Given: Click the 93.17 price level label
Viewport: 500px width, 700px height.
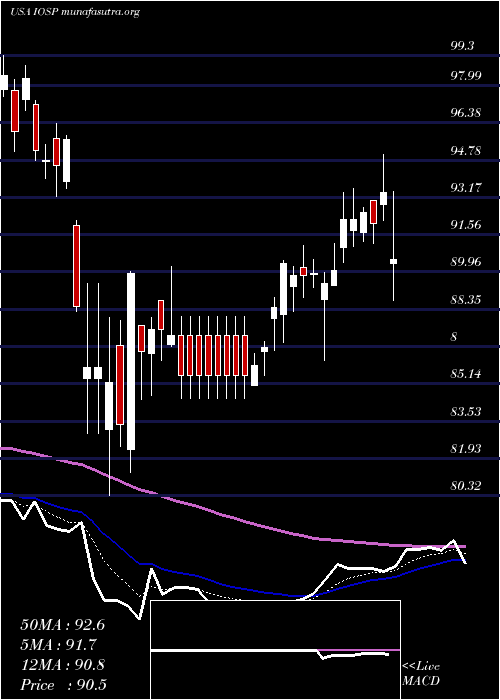Looking at the screenshot, I should [x=466, y=188].
